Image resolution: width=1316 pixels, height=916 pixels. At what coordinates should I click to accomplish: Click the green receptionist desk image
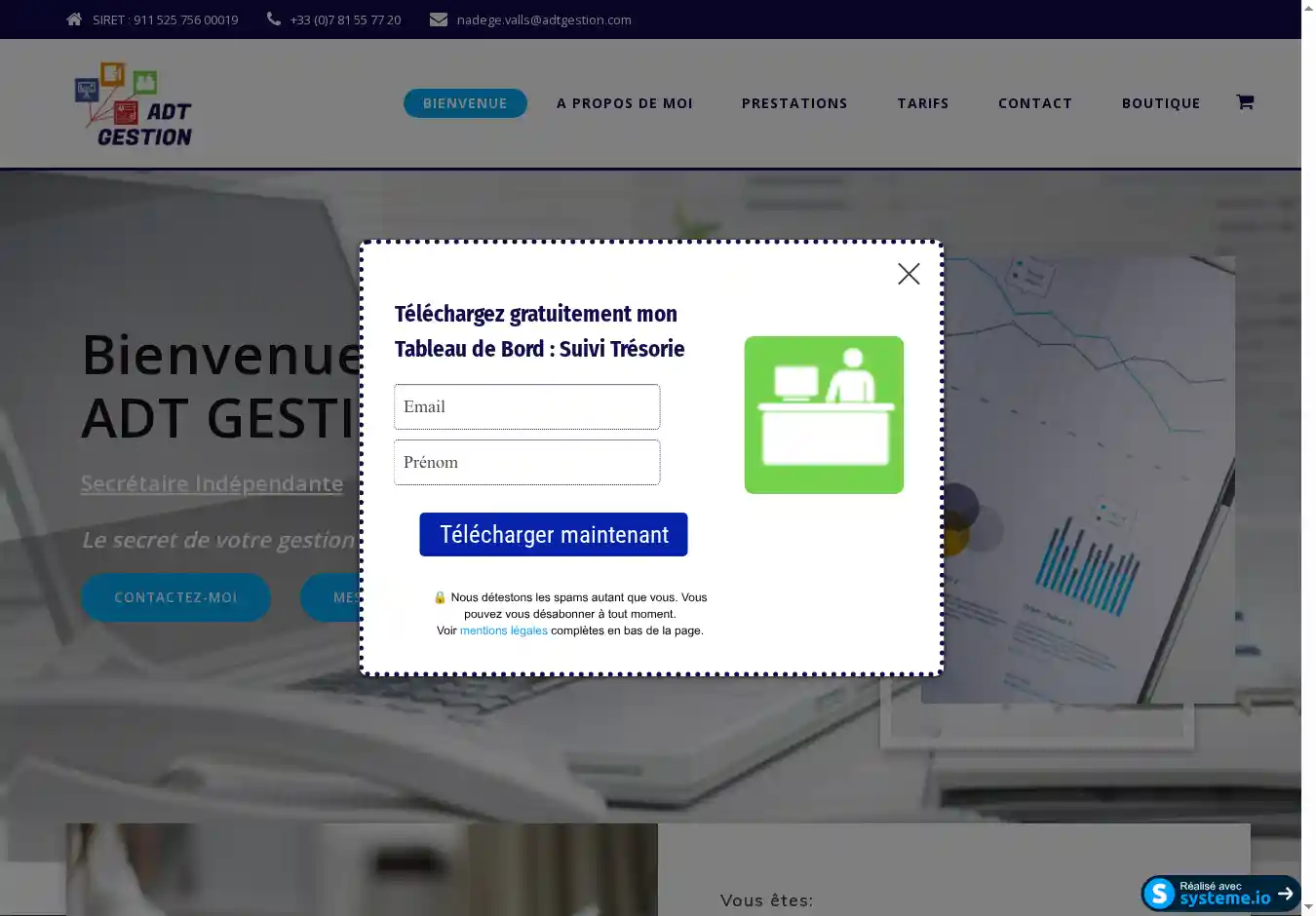[824, 415]
